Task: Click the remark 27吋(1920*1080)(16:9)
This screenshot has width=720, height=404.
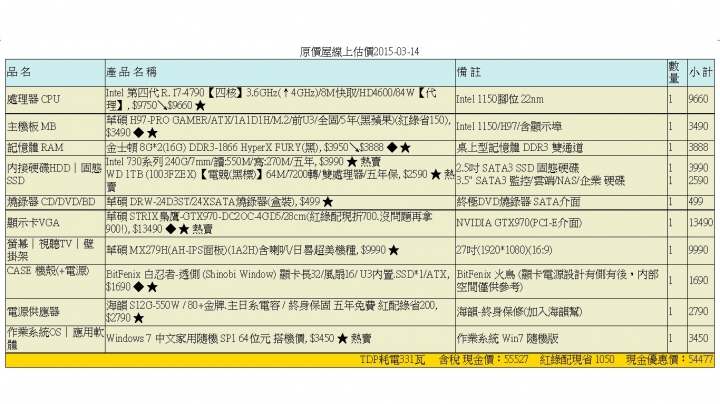Action: click(504, 250)
